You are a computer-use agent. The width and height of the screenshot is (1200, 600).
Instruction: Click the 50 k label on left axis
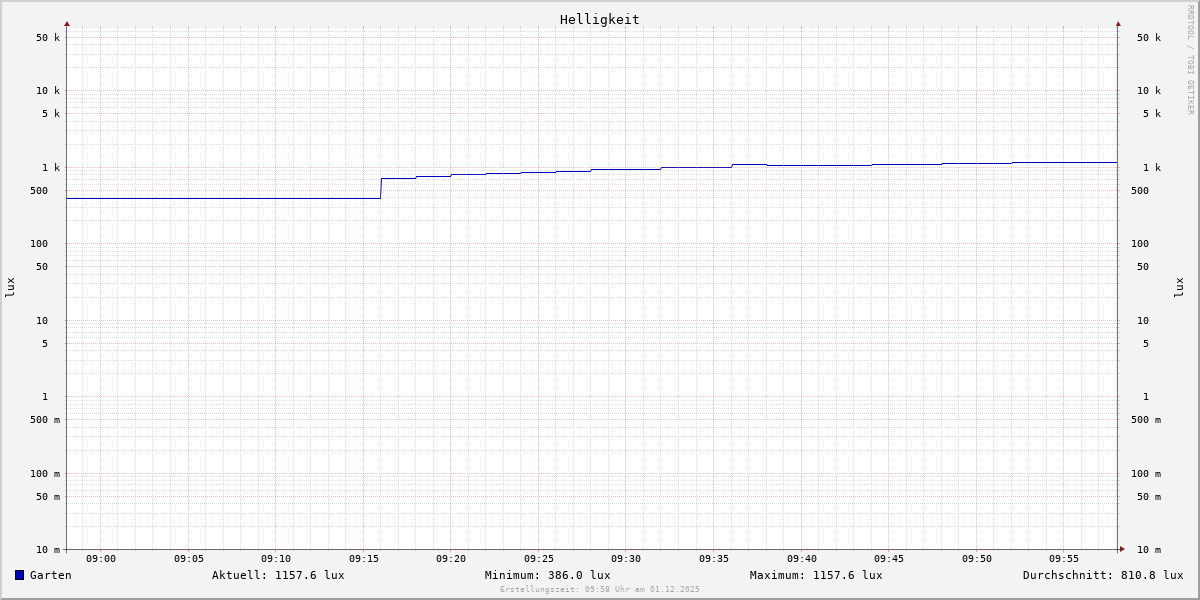[x=48, y=38]
